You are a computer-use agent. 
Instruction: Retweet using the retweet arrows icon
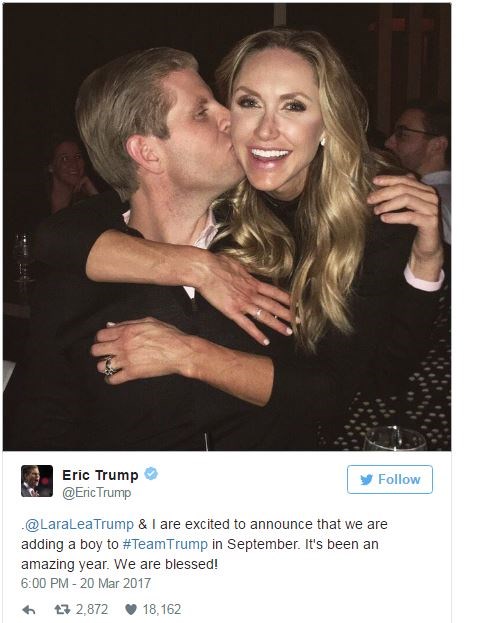pos(62,609)
